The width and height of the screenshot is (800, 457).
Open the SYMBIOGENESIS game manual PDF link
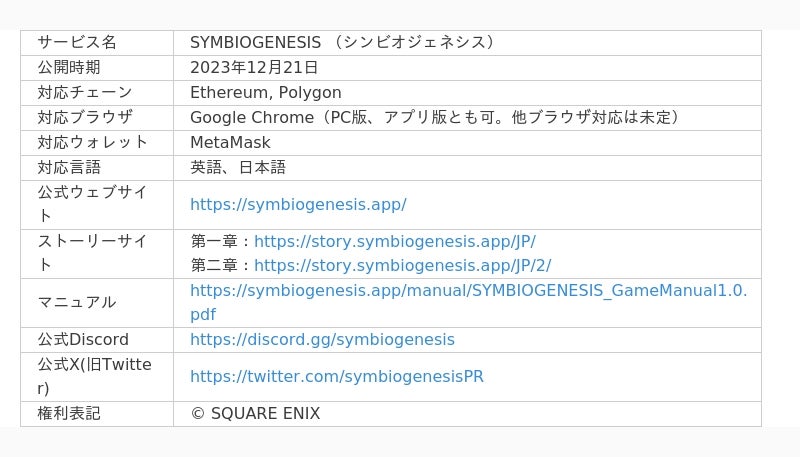tap(468, 291)
